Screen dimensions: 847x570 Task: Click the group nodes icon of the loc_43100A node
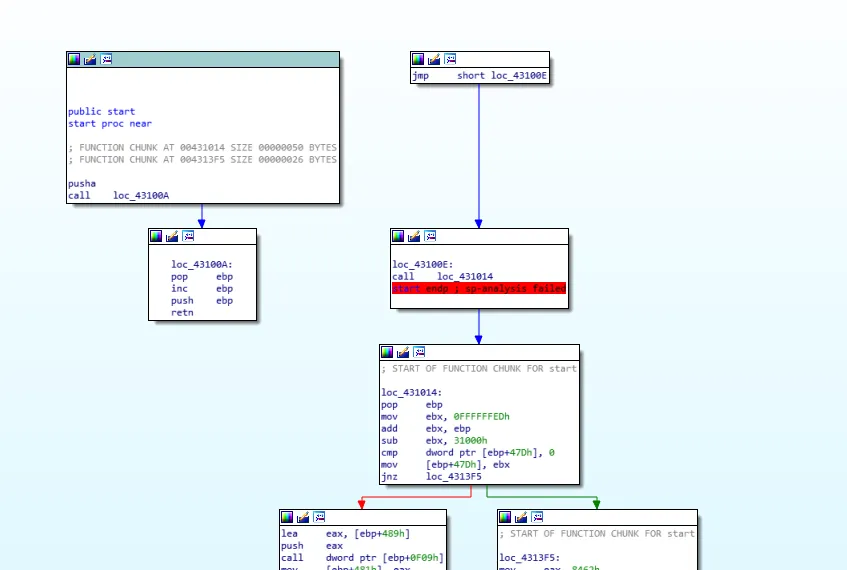click(188, 236)
